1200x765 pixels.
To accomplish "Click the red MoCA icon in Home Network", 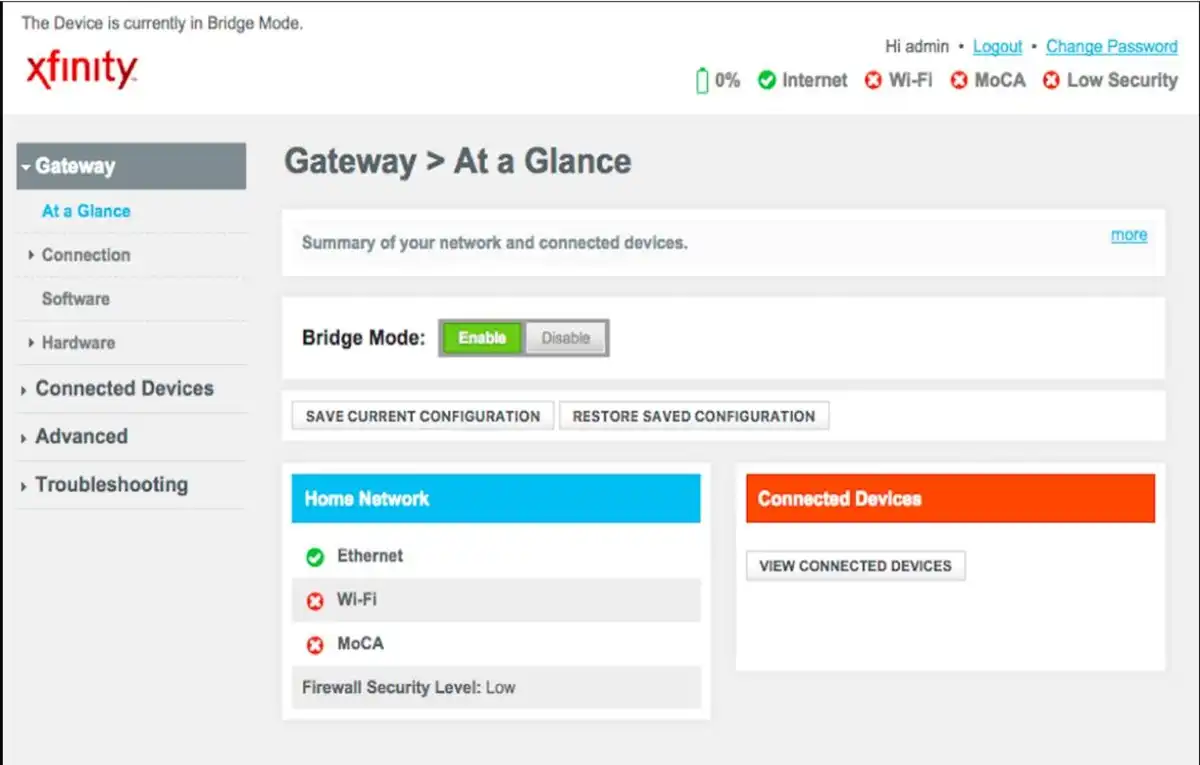I will click(315, 645).
